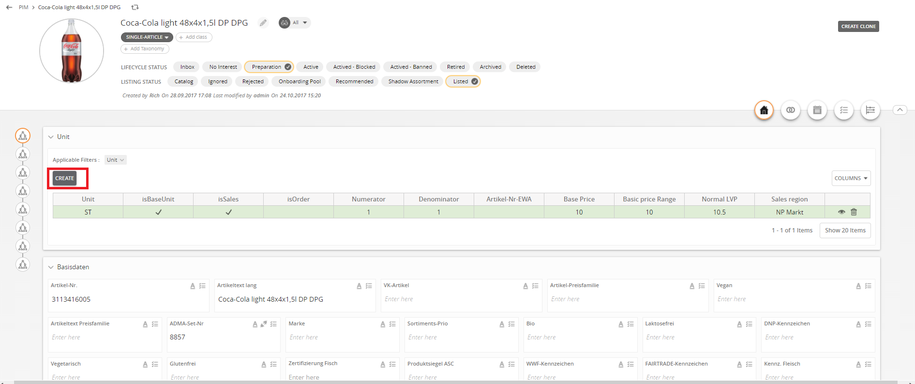Open Show 20 Items page size selector
Viewport: 915px width, 384px height.
pos(845,231)
